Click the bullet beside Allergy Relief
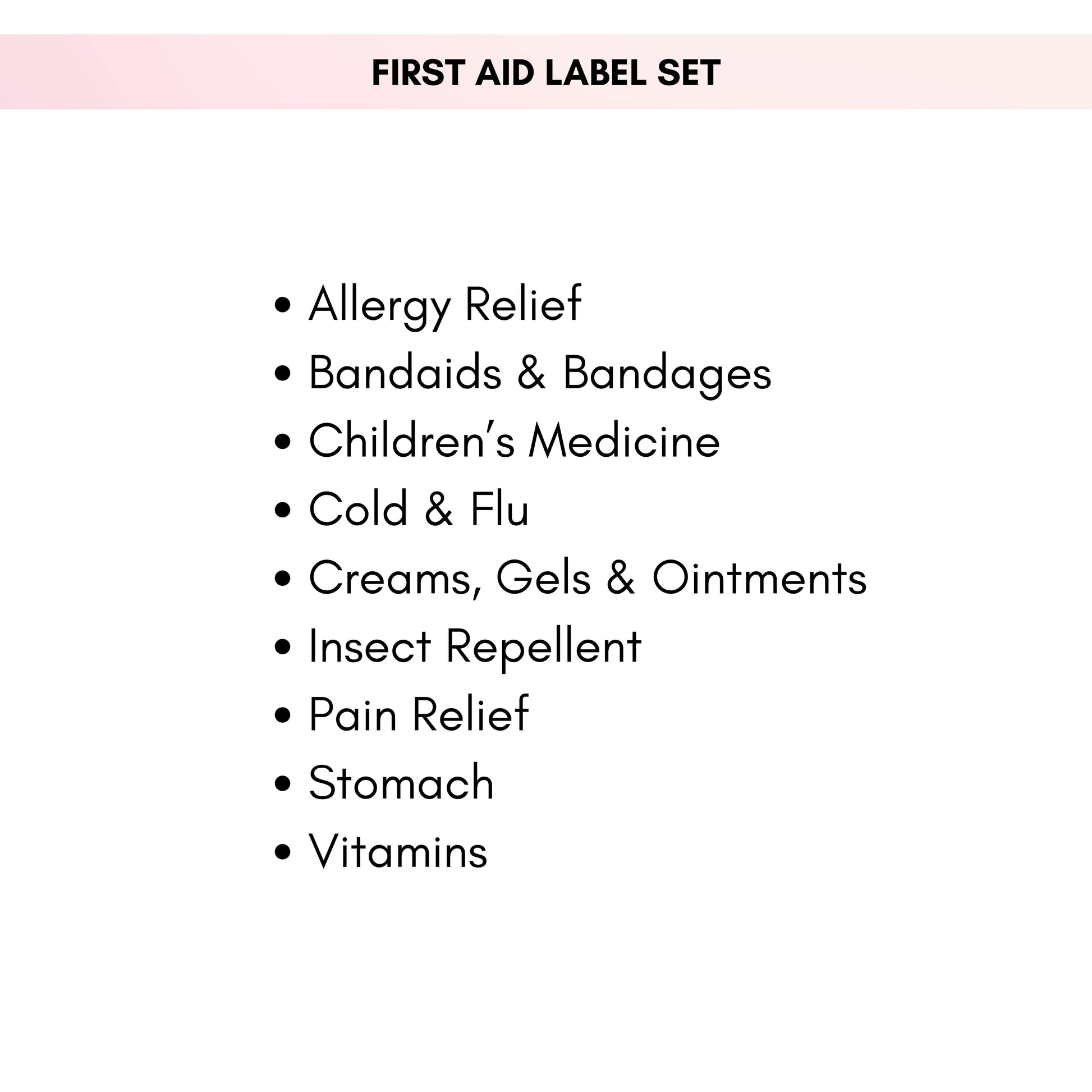Image resolution: width=1092 pixels, height=1092 pixels. tap(282, 305)
